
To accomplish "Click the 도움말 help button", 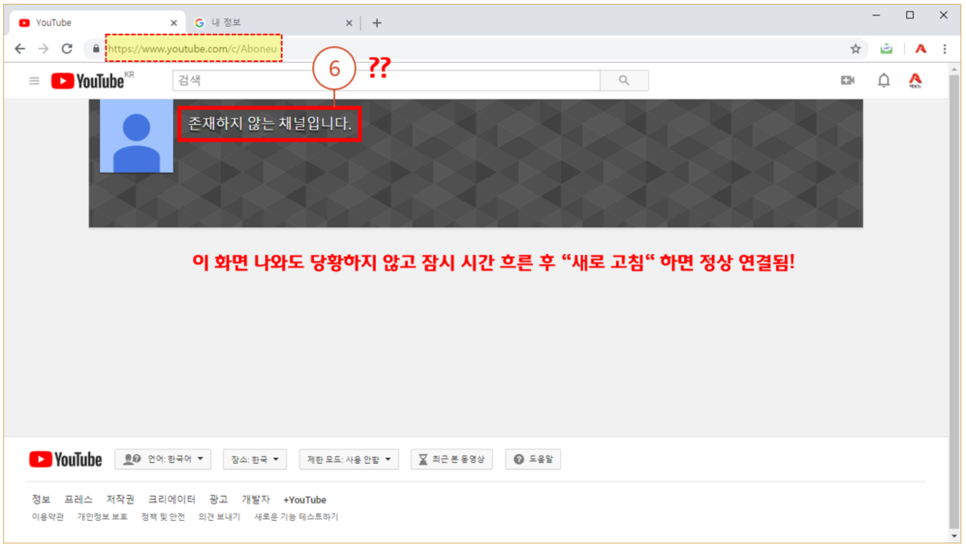I will pos(534,460).
